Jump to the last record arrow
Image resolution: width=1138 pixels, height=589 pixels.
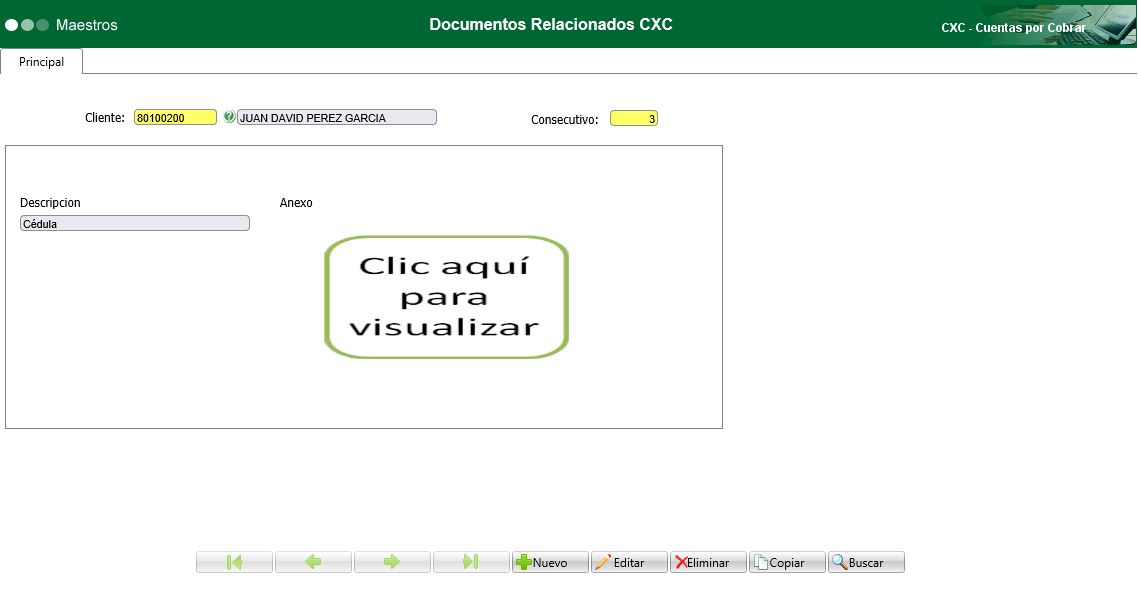(470, 561)
